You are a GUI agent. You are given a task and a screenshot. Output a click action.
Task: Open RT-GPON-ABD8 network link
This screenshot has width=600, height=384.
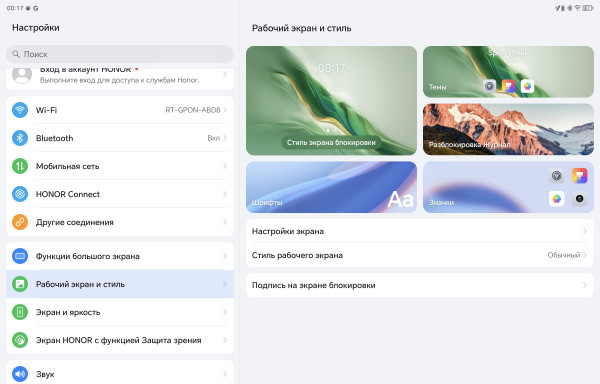click(193, 110)
